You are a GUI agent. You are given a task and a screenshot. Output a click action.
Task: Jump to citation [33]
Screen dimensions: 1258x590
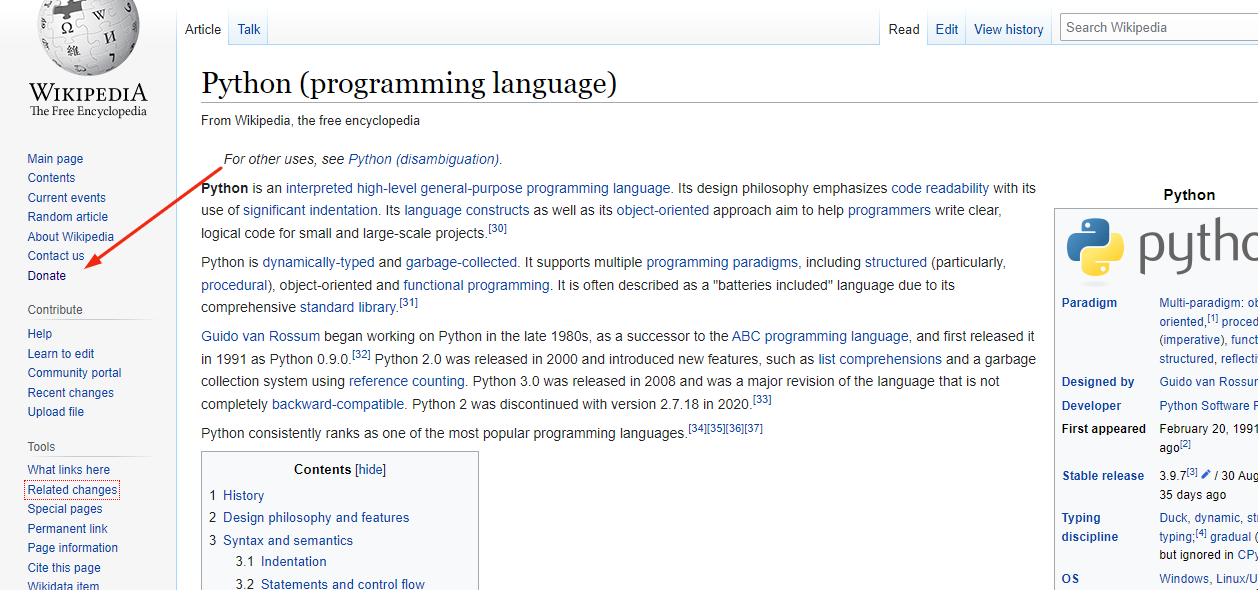[x=762, y=400]
